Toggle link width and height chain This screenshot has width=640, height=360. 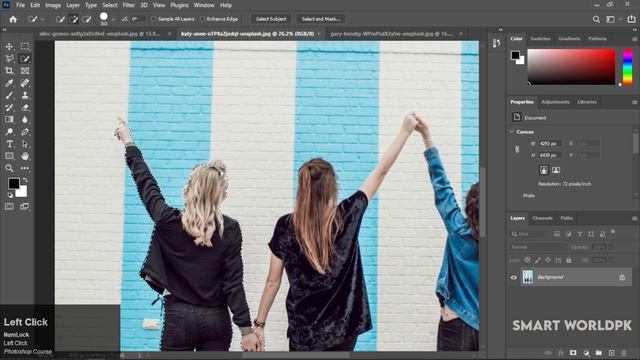point(517,149)
